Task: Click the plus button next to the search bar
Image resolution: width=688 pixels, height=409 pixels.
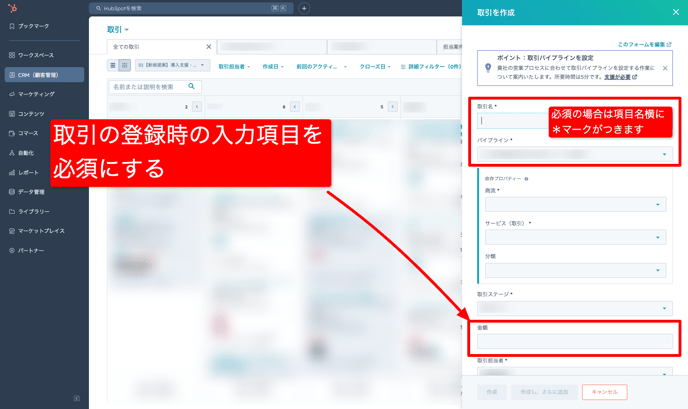Action: tap(304, 8)
